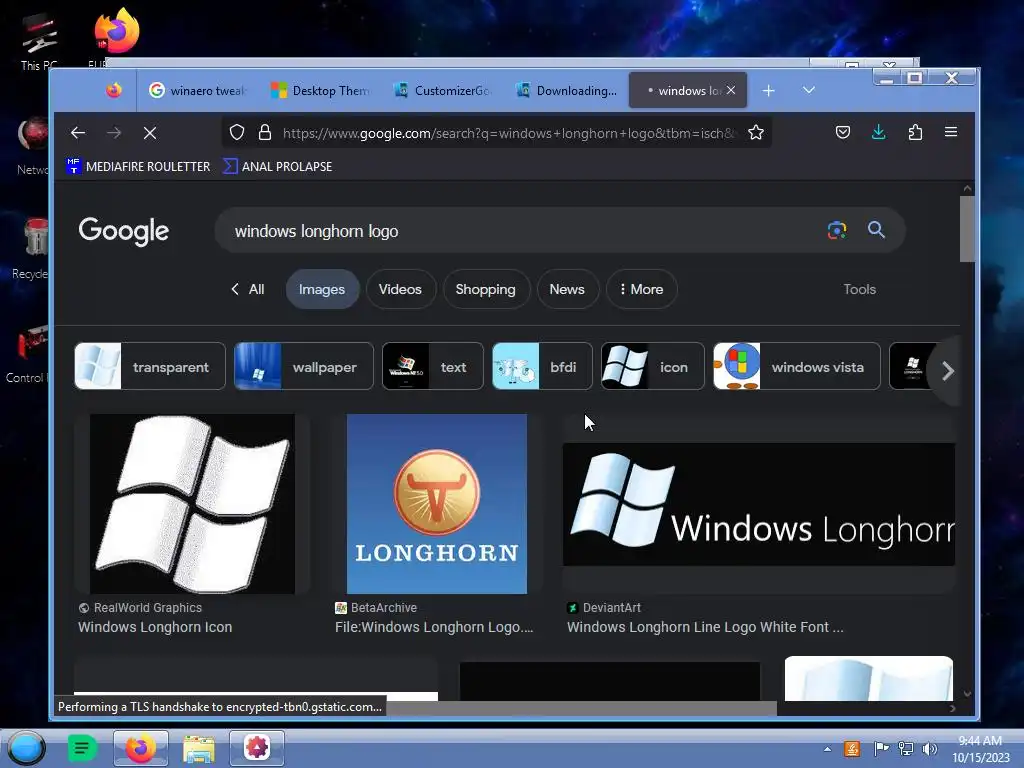Filter images by wallpaper chip
The width and height of the screenshot is (1024, 768).
tap(304, 366)
